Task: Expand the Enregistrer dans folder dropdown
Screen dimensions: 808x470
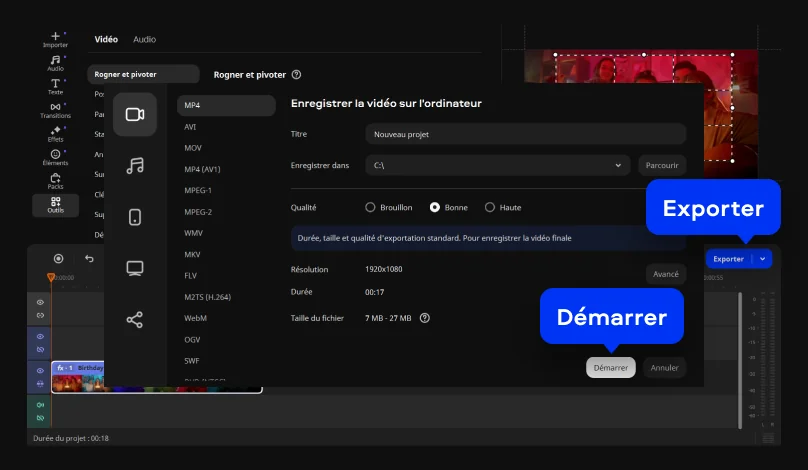Action: pyautogui.click(x=618, y=165)
